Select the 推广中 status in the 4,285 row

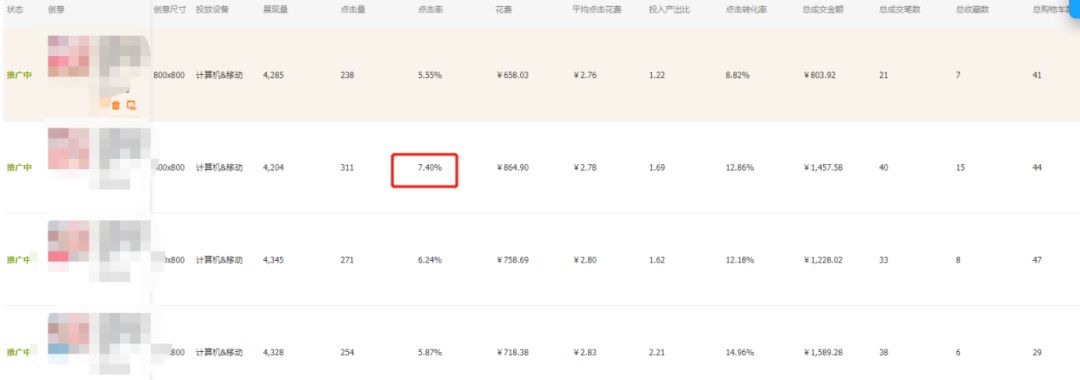[19, 75]
